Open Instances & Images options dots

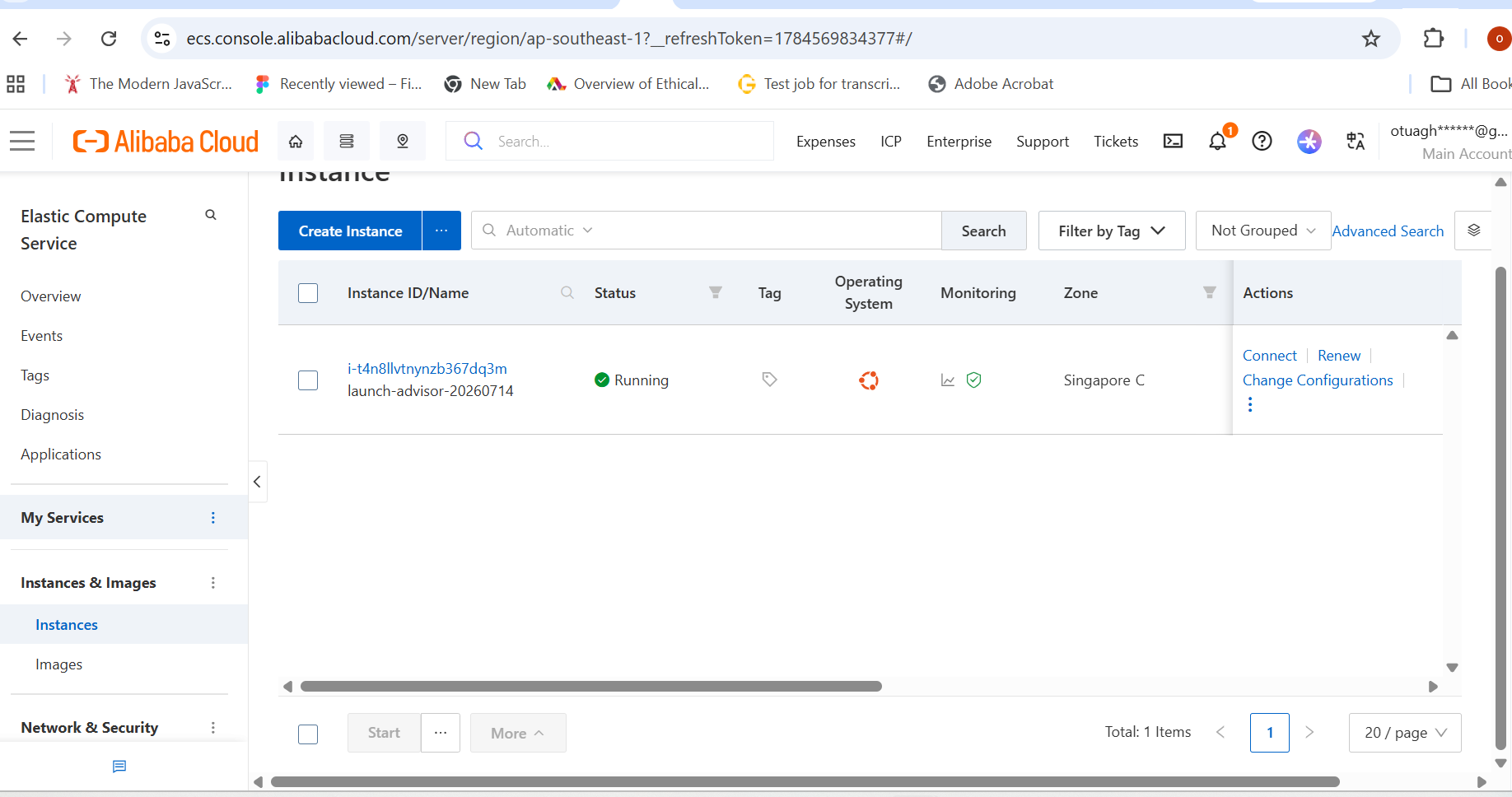click(x=213, y=583)
